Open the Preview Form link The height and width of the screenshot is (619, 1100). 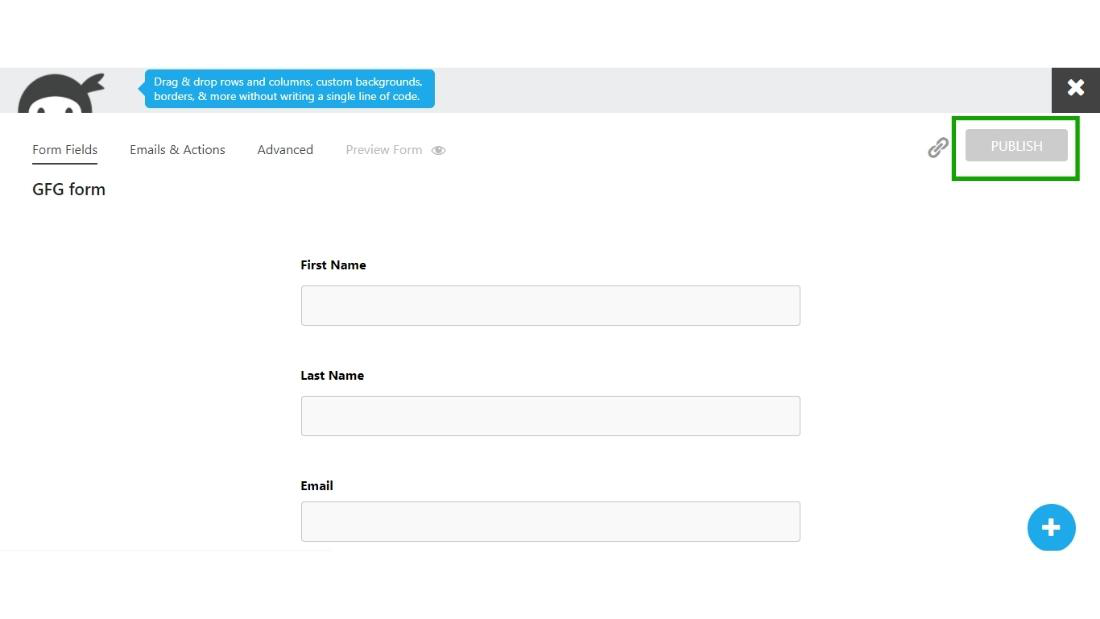tap(384, 150)
